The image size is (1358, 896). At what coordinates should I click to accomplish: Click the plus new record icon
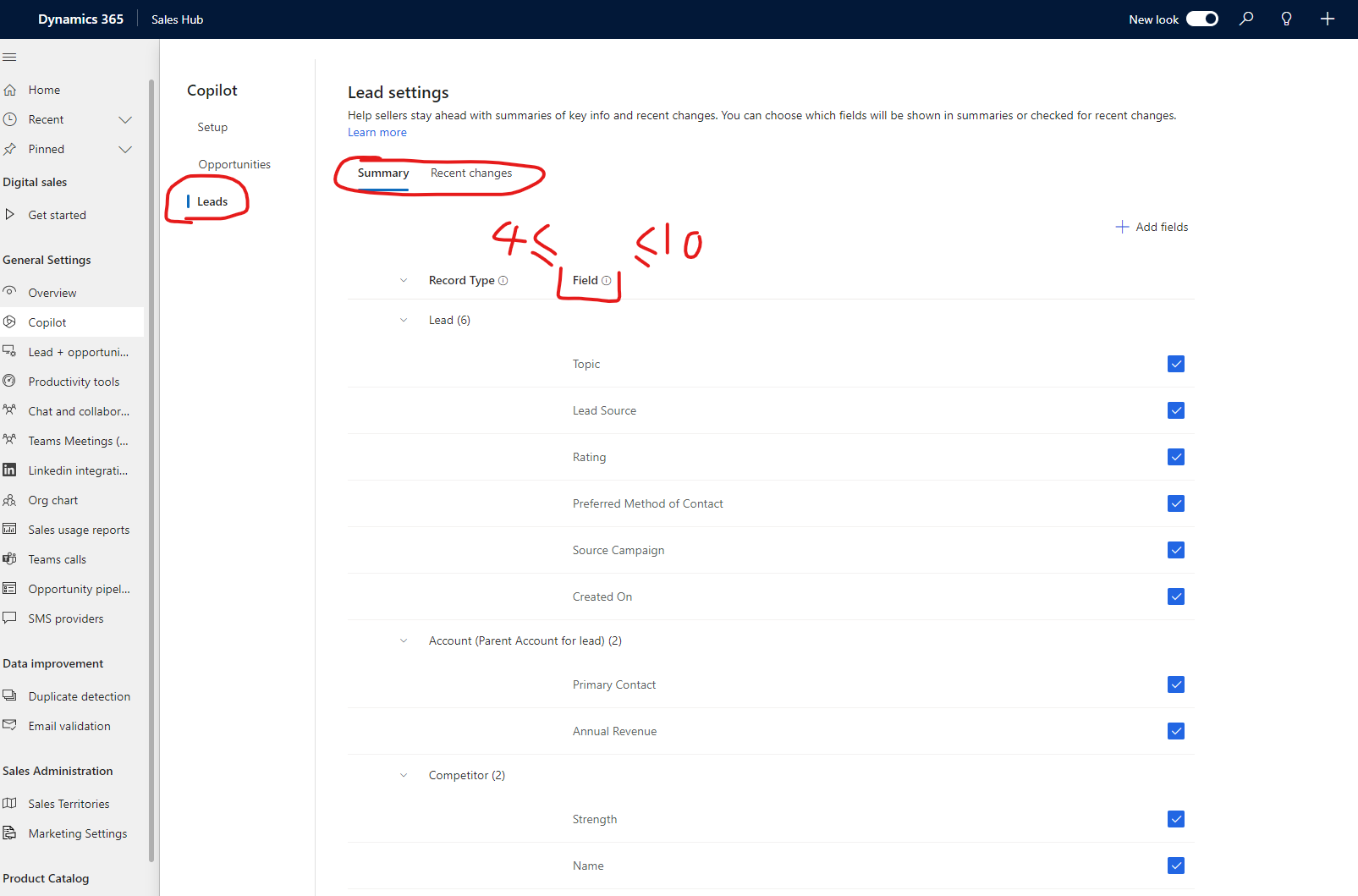1328,19
